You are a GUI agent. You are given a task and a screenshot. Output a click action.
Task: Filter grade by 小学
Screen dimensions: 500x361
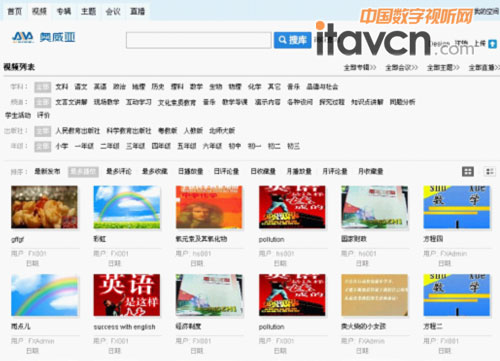coord(62,146)
